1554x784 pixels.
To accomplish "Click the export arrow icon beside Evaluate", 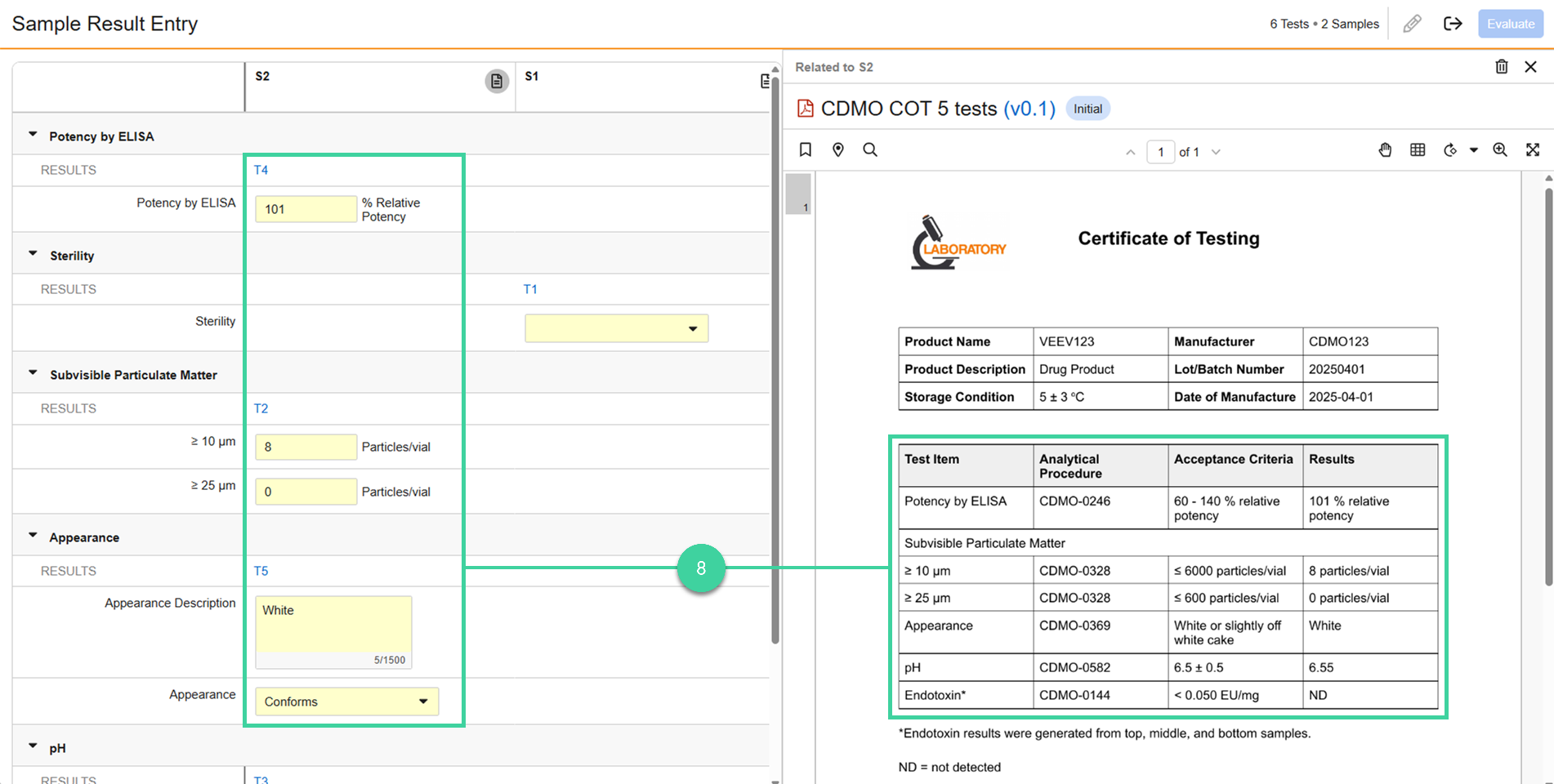I will tap(1453, 24).
